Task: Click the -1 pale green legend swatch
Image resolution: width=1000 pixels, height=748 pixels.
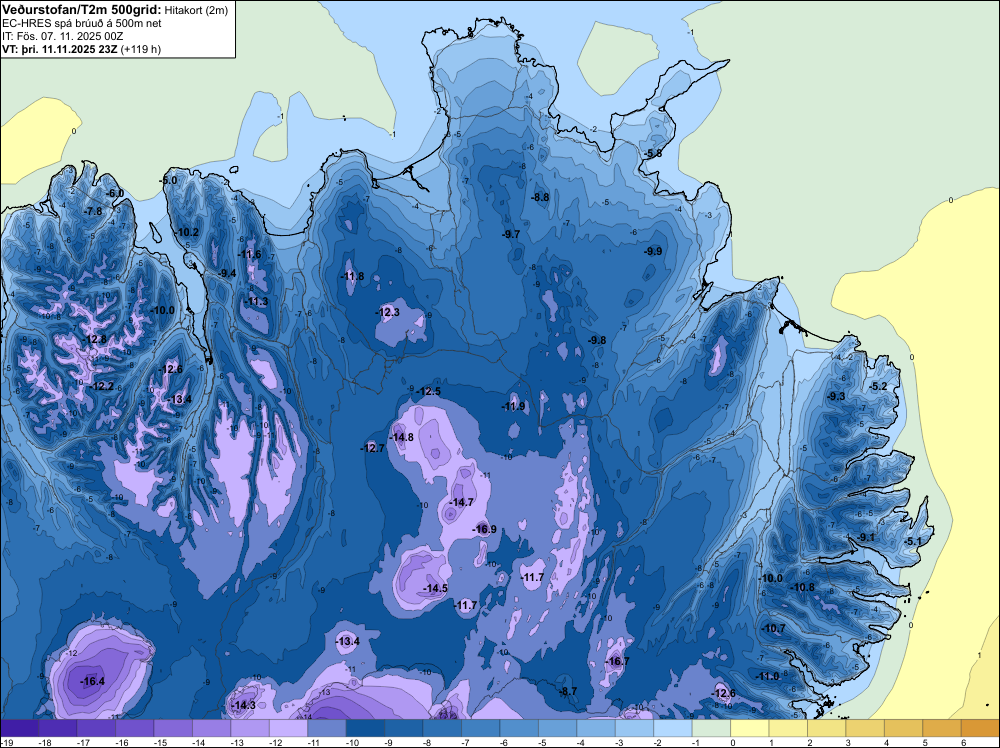Action: pos(712,728)
